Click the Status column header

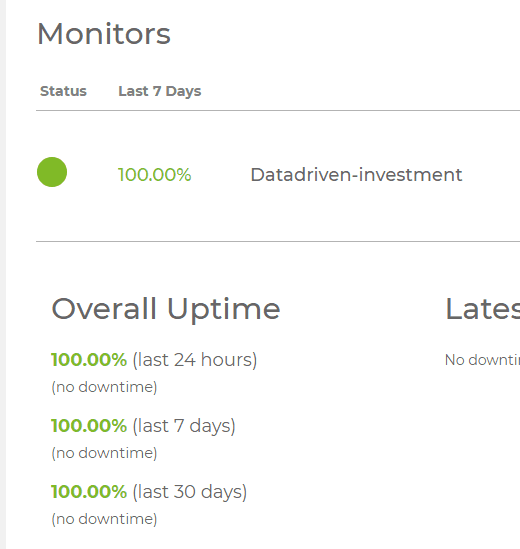click(63, 91)
